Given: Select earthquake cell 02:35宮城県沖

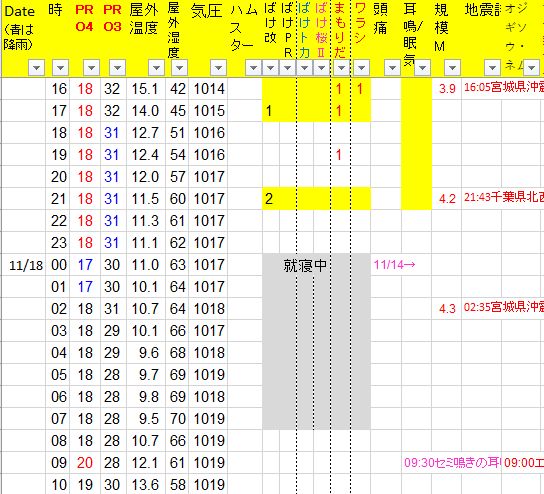Looking at the screenshot, I should click(x=504, y=307).
